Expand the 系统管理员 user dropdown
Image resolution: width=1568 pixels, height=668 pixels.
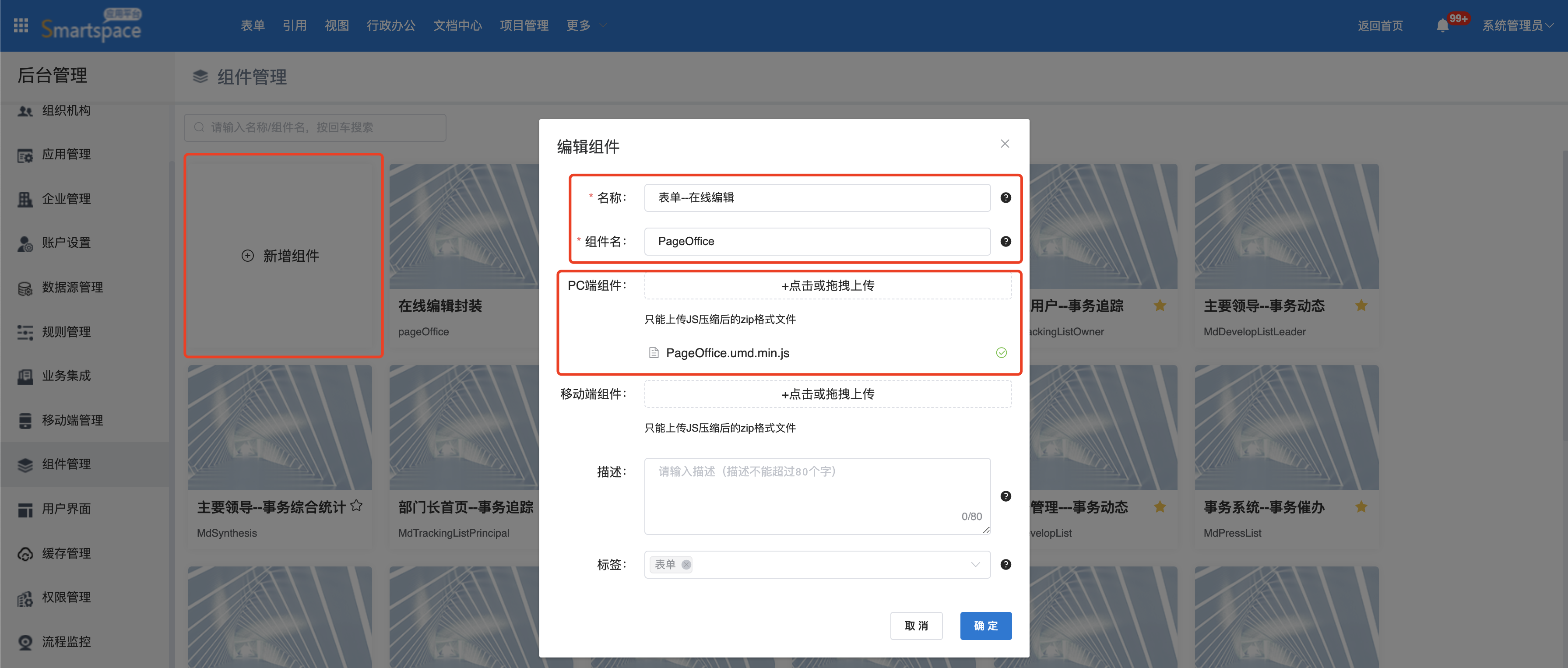click(x=1518, y=25)
